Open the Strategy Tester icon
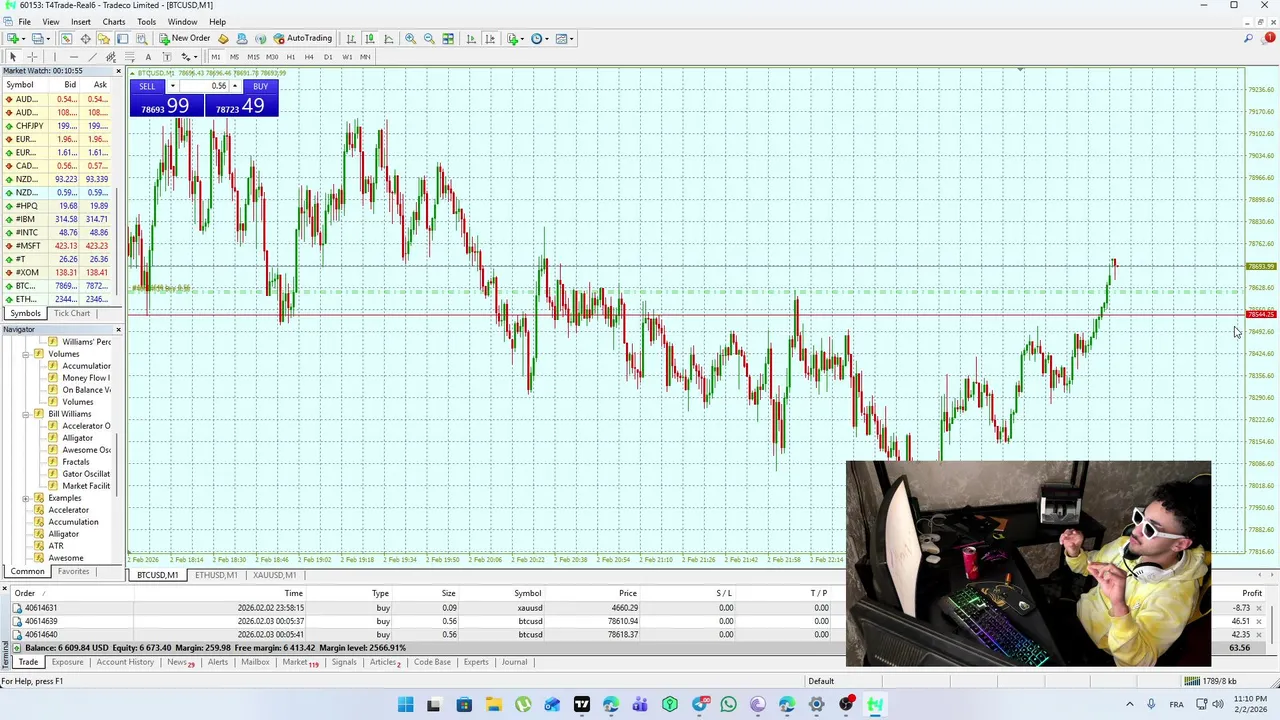 coord(141,38)
